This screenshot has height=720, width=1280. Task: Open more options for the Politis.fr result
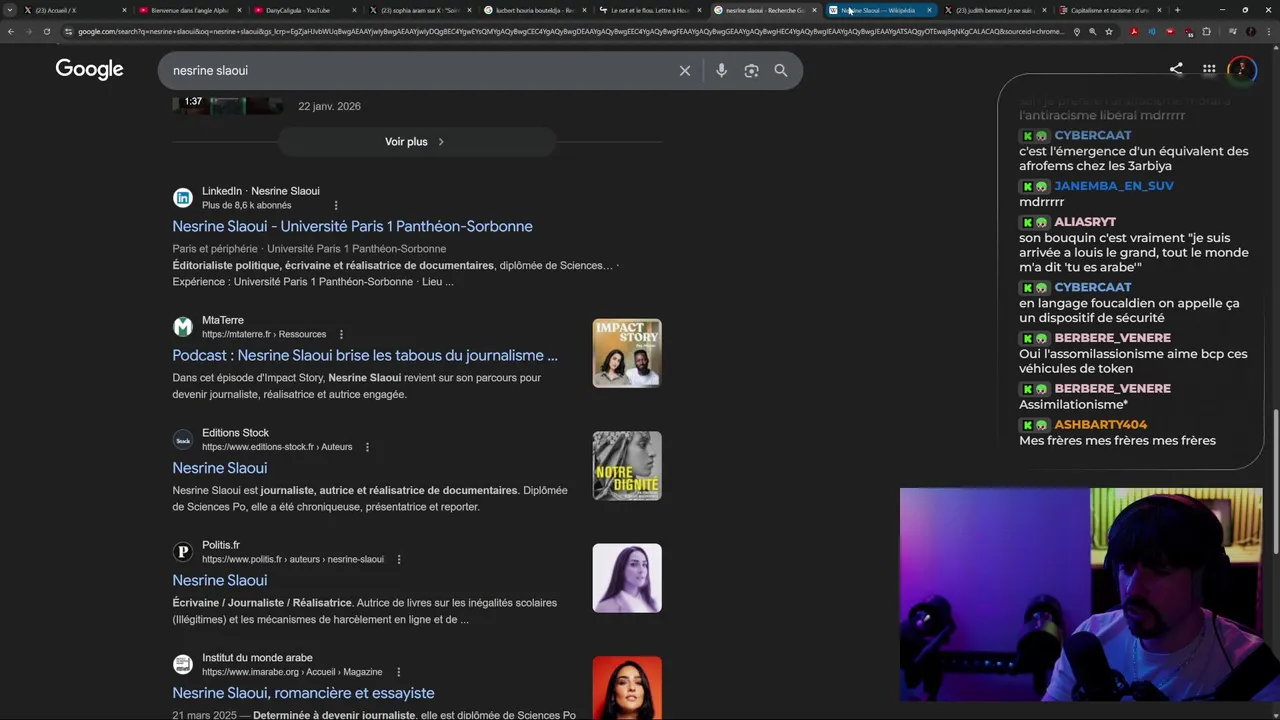click(399, 559)
